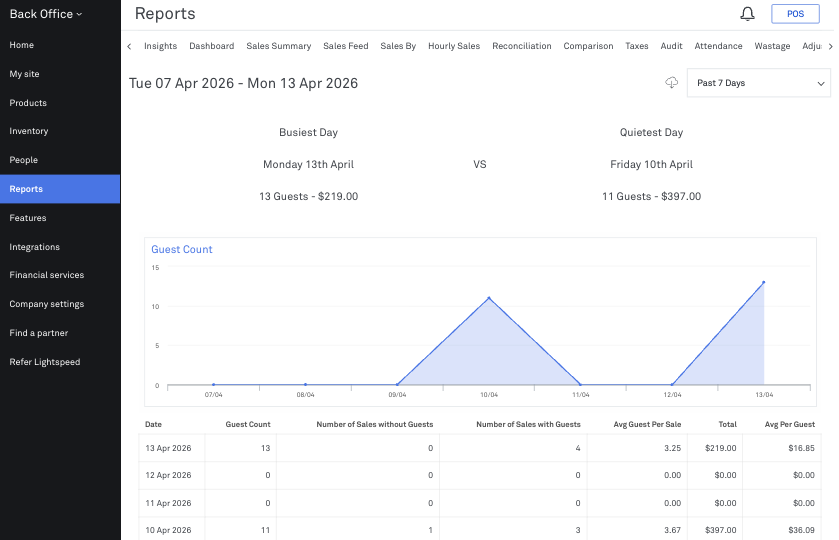Open the Audit tab

tap(671, 46)
